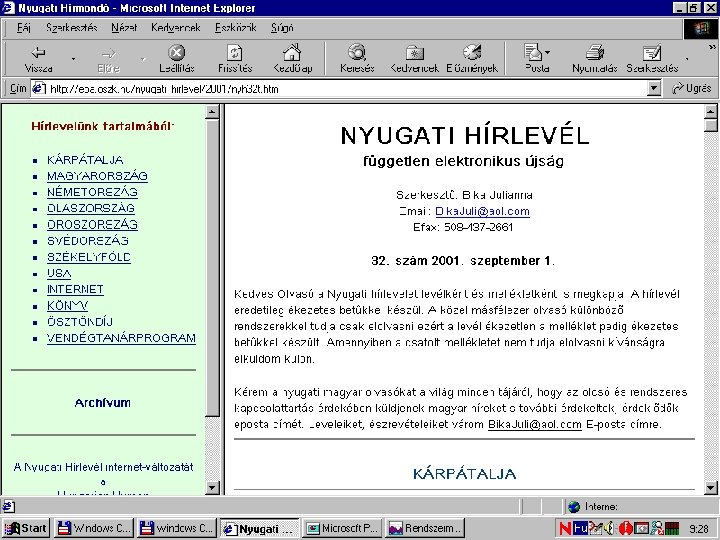Click the Internet zone globe icon in status bar
Screen dimensions: 720x540
tap(574, 506)
